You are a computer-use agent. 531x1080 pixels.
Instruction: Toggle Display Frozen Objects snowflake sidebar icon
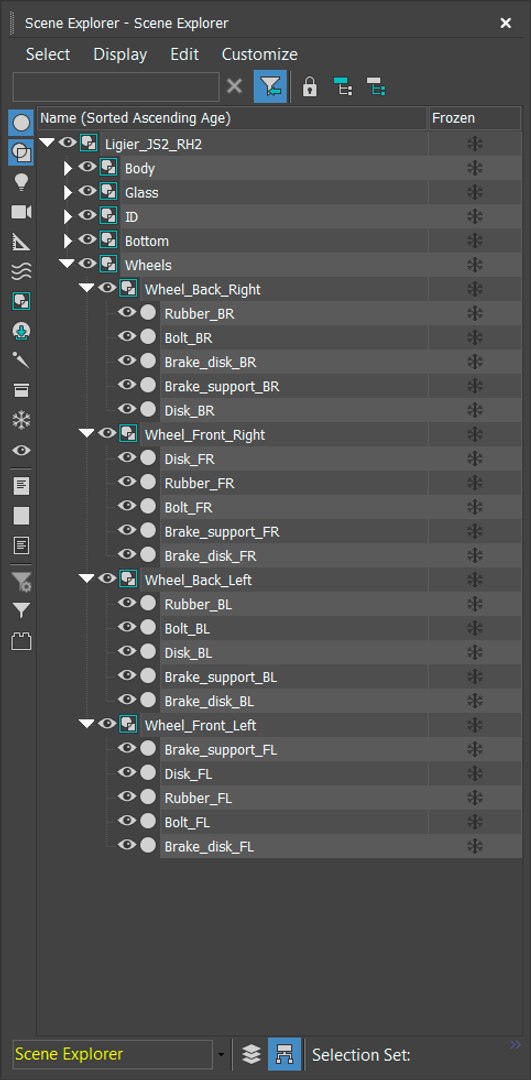(21, 420)
